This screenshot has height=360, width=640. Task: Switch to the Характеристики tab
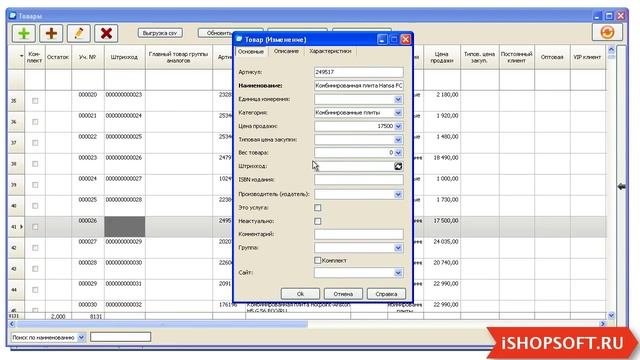pyautogui.click(x=330, y=51)
